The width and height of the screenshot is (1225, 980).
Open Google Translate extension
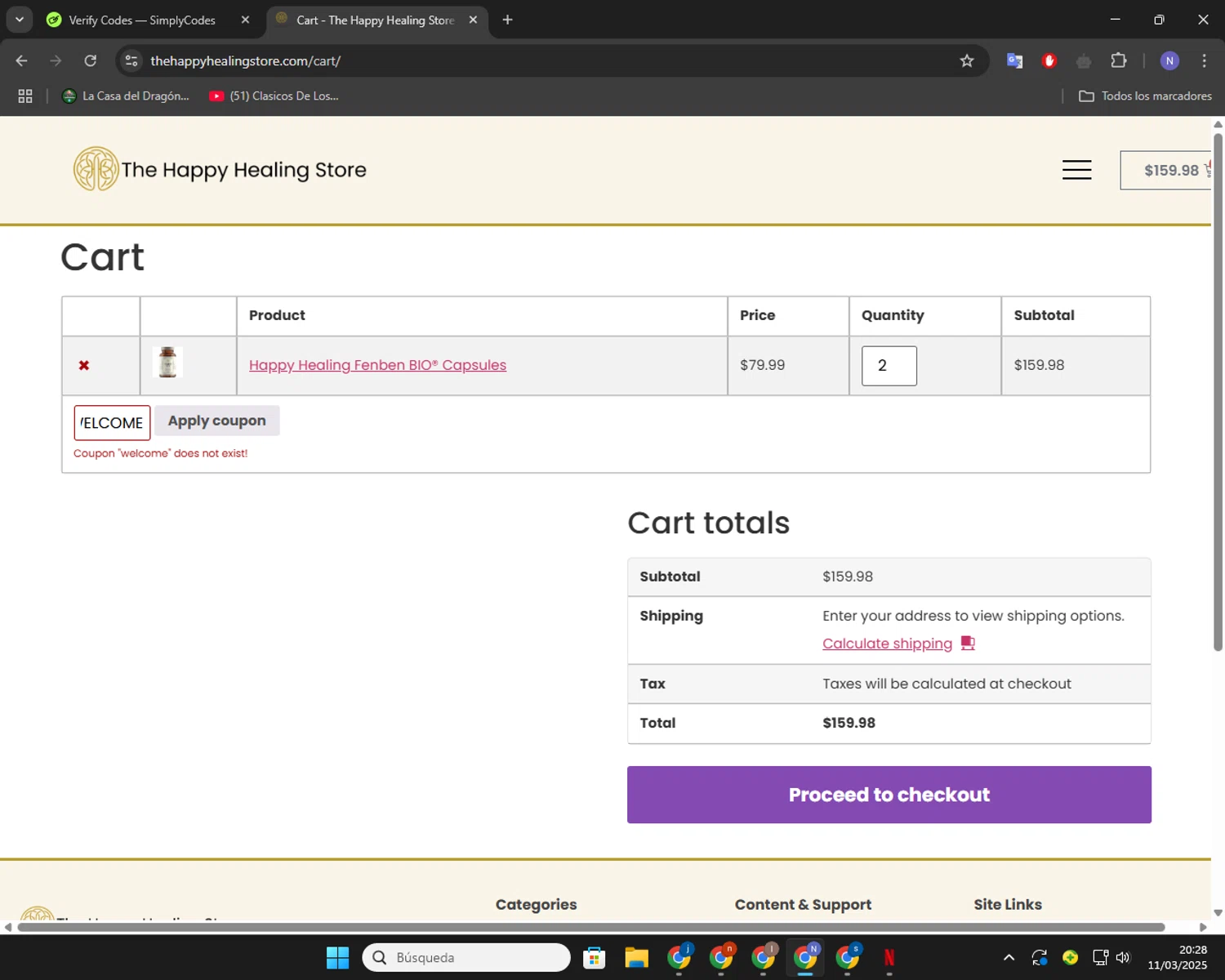coord(1014,60)
